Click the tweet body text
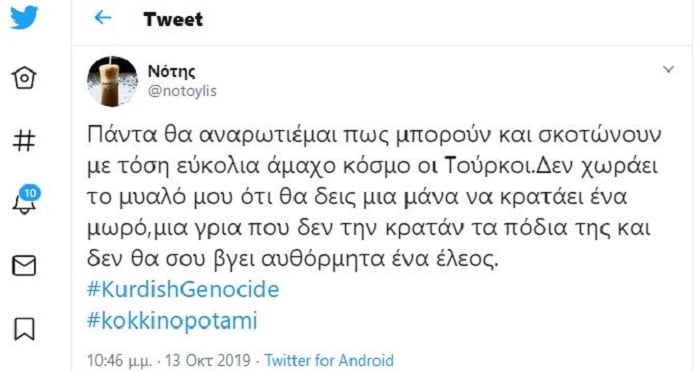The width and height of the screenshot is (700, 371). click(374, 196)
